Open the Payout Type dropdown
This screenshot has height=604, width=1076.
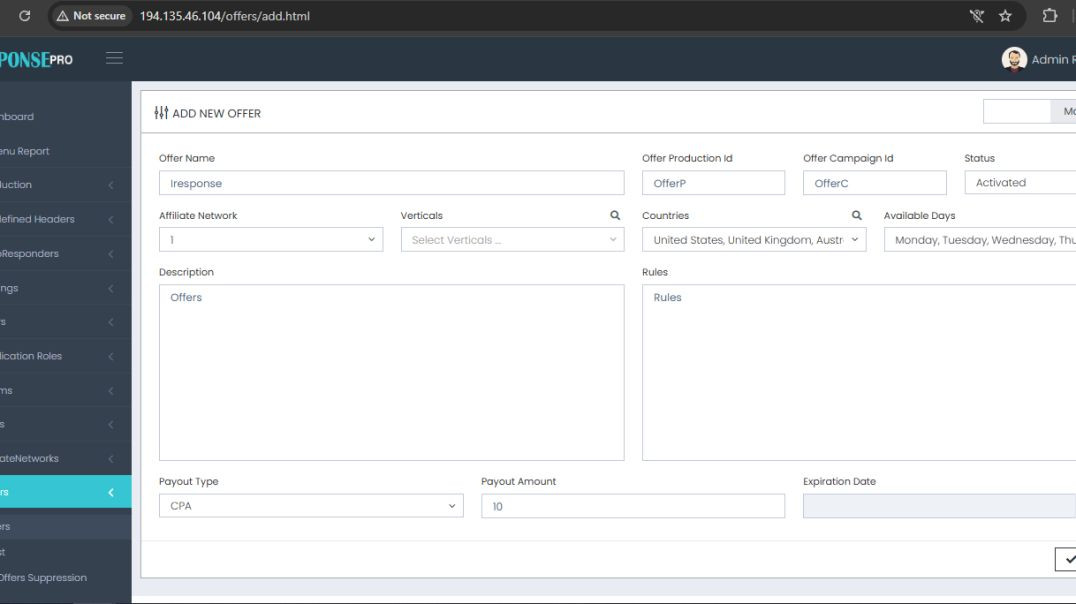click(310, 505)
